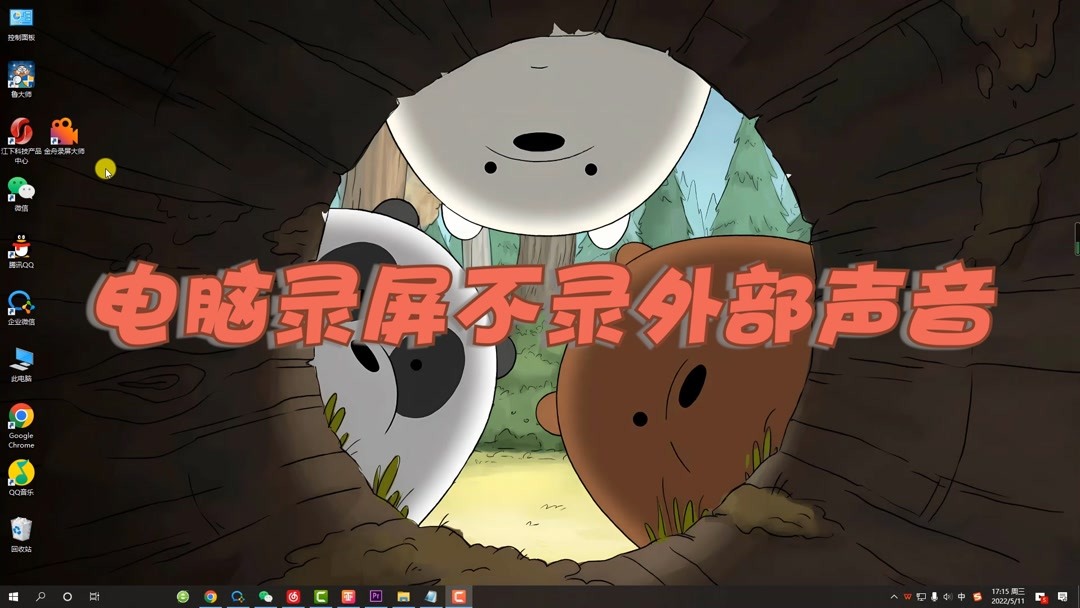The image size is (1080, 608).
Task: Open 企业微信 from the desktop
Action: [x=21, y=303]
